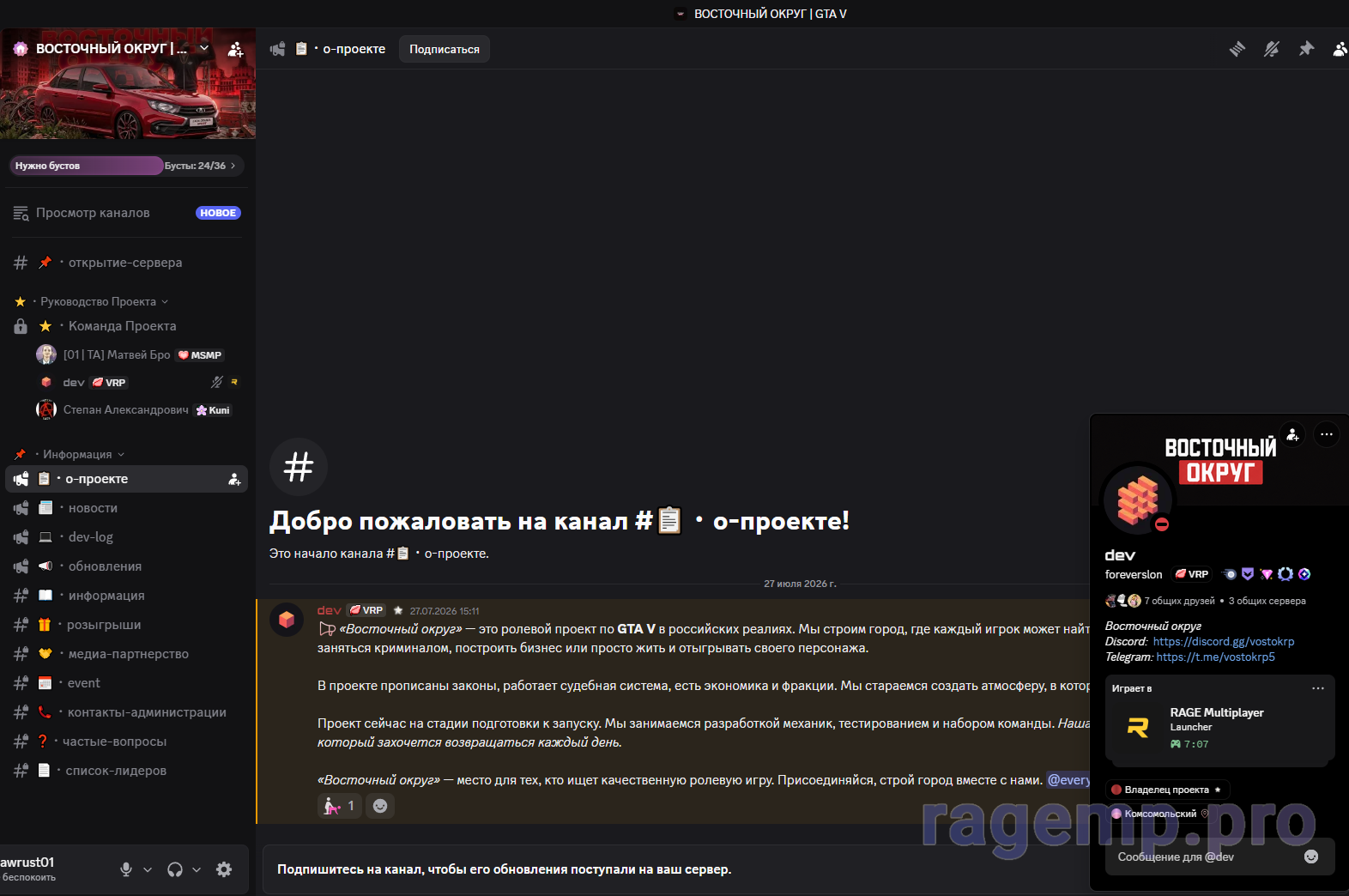The height and width of the screenshot is (896, 1349).
Task: Click the Подписаться follow button
Action: click(x=445, y=49)
